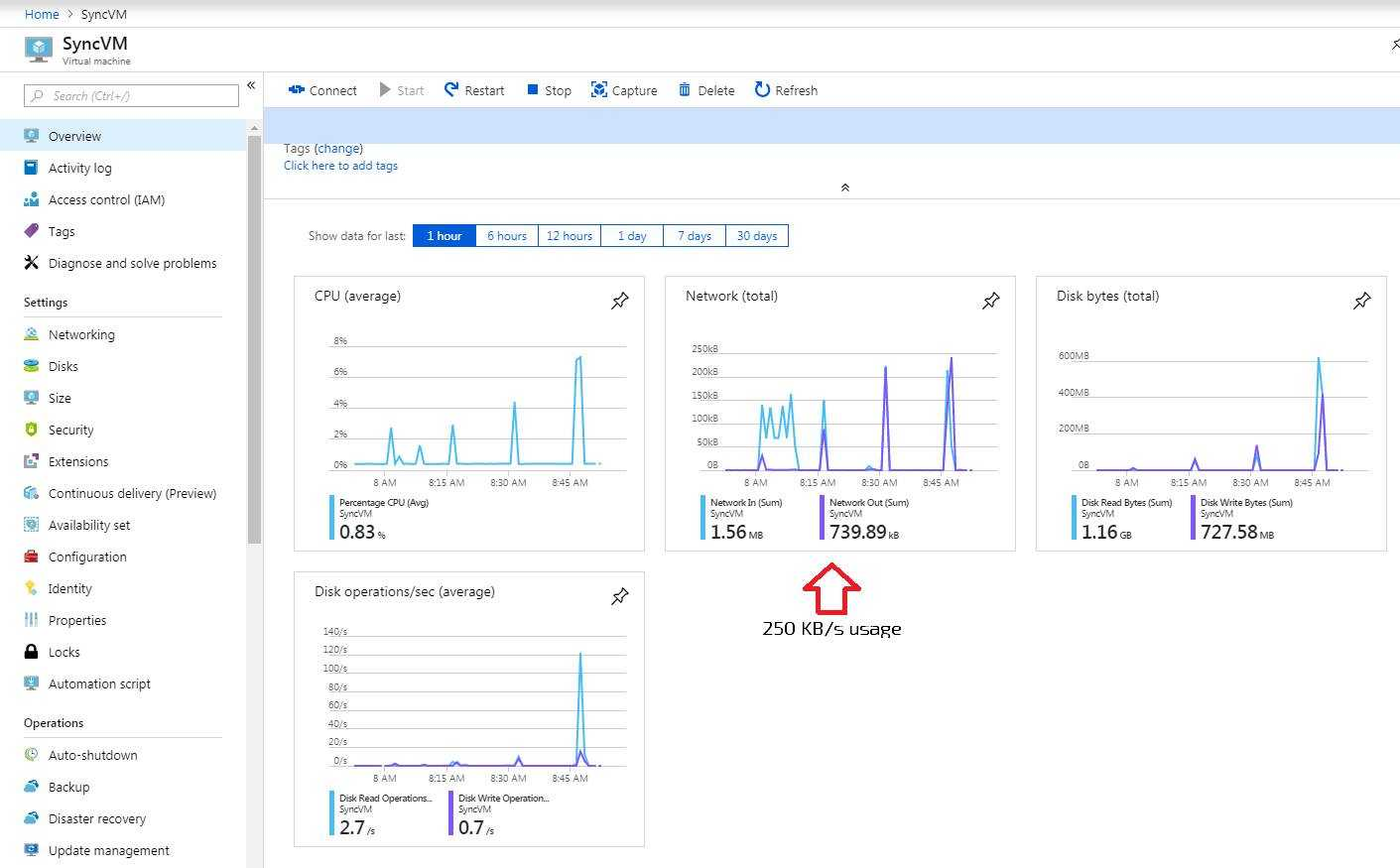The image size is (1400, 868).
Task: Pin the Network (total) chart
Action: pos(991,300)
